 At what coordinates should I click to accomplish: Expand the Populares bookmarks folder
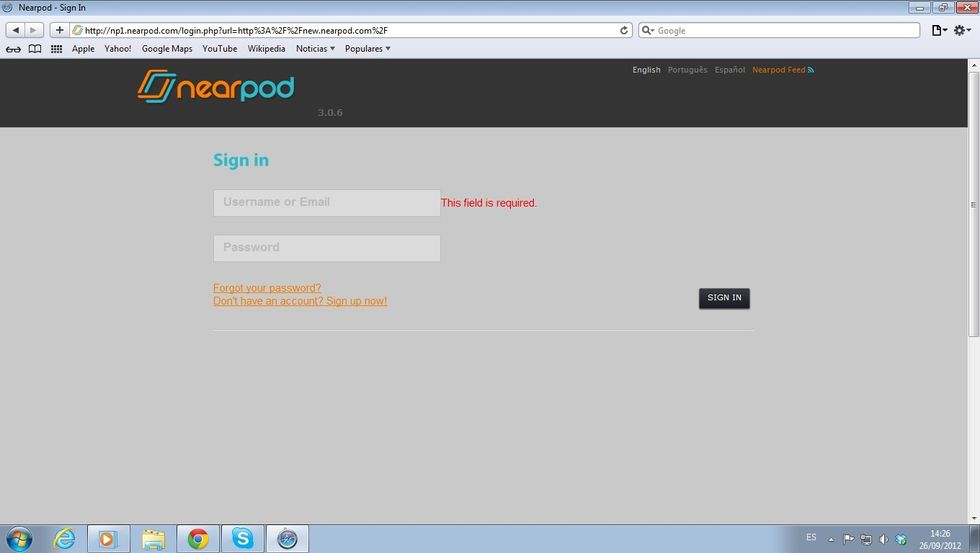(x=368, y=49)
